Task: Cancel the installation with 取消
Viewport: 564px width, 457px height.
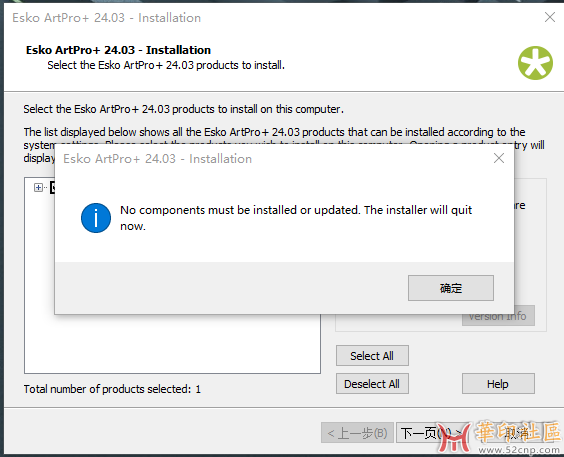Action: 517,433
